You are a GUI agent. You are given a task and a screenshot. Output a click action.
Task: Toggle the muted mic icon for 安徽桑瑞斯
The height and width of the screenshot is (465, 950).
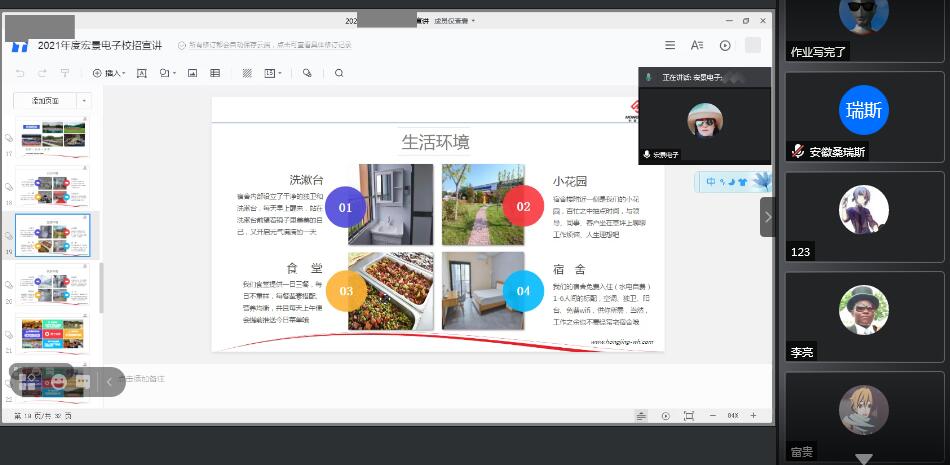[798, 152]
